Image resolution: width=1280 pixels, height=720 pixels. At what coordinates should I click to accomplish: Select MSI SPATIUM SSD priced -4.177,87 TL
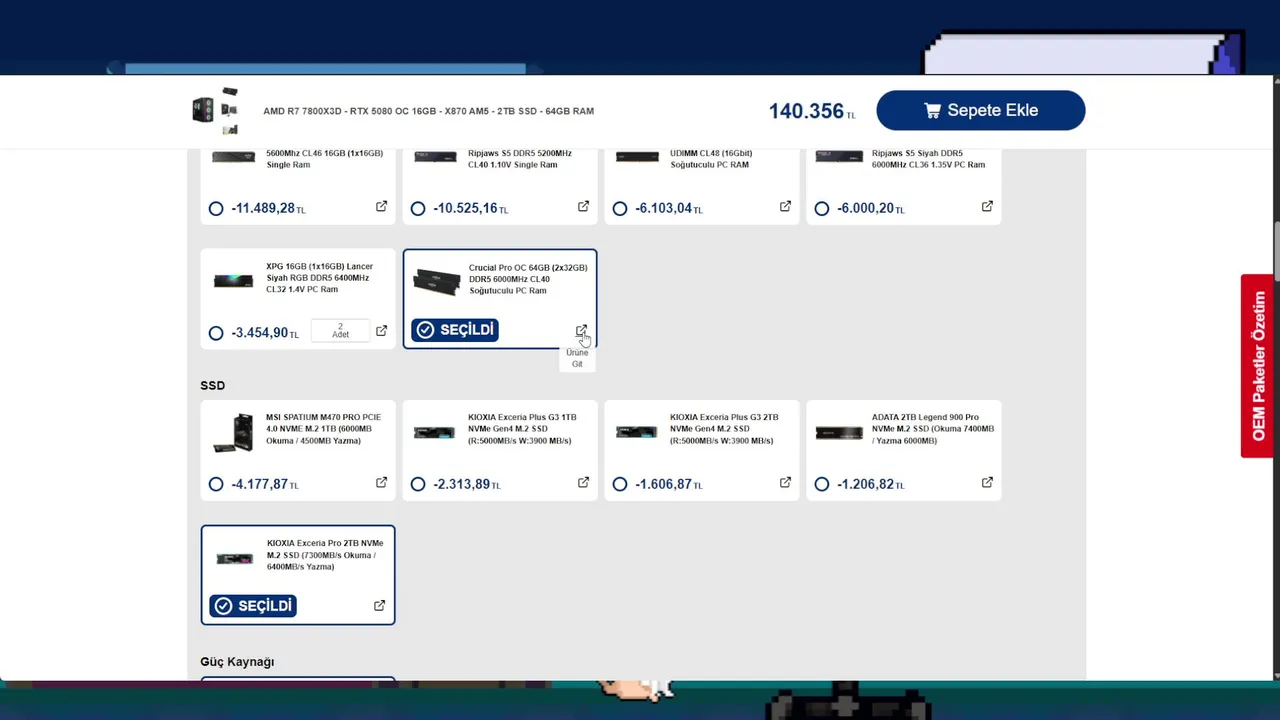point(216,484)
